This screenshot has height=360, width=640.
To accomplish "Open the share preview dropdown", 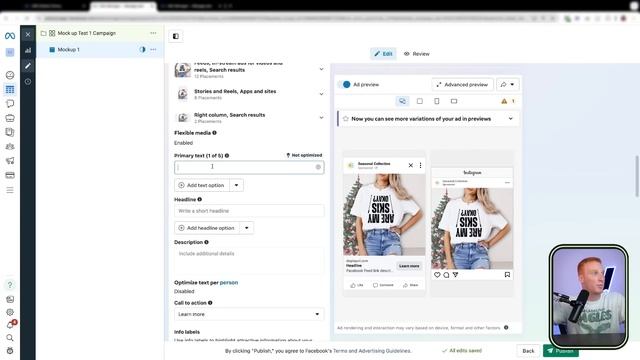I will point(507,84).
